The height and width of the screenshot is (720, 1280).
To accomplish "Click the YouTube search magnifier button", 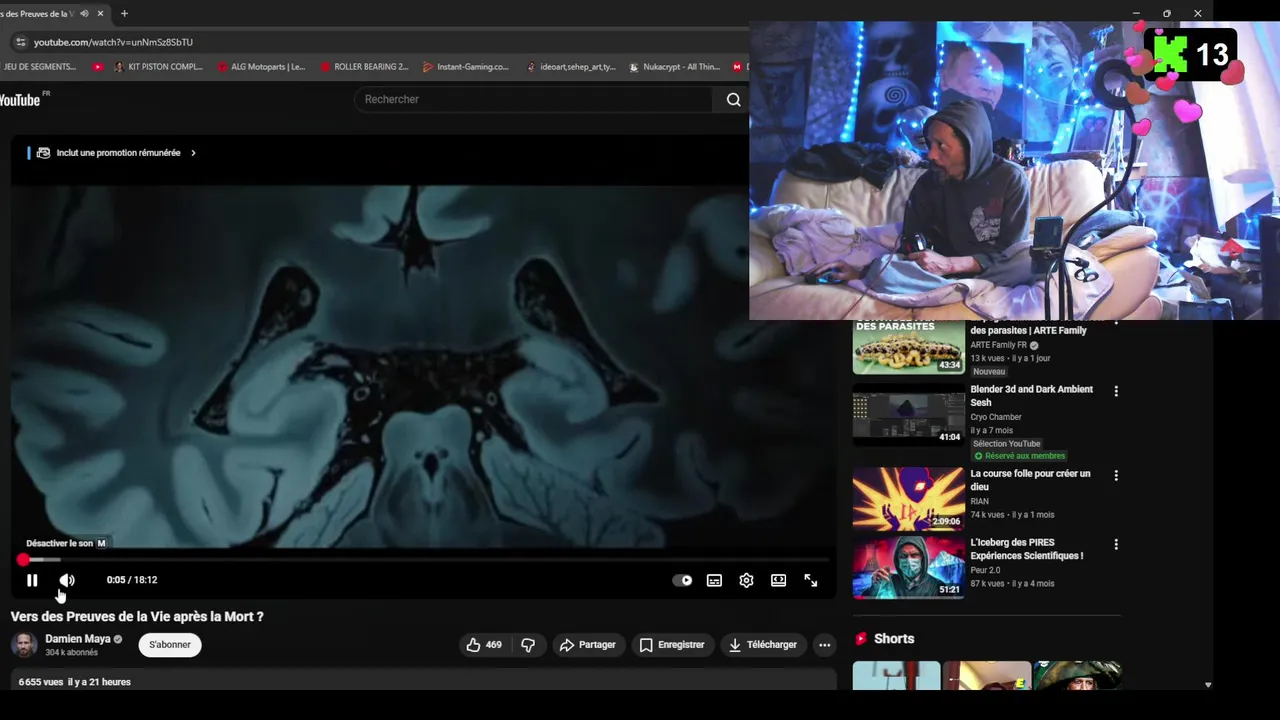I will point(734,99).
